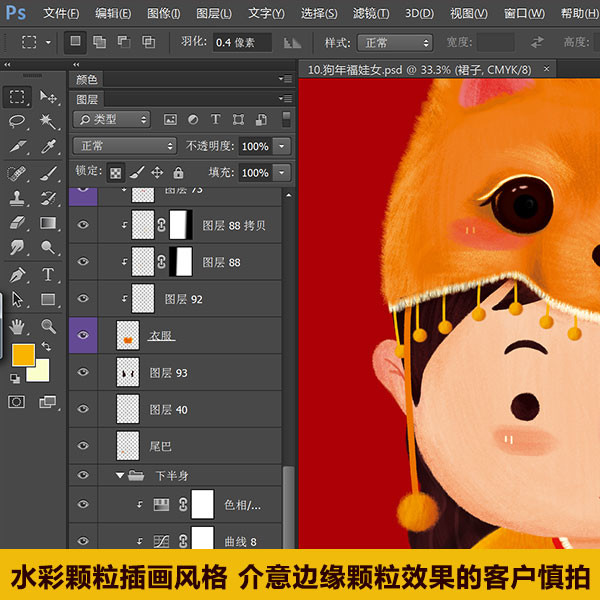Reset default foreground and background colors

pyautogui.click(x=15, y=379)
